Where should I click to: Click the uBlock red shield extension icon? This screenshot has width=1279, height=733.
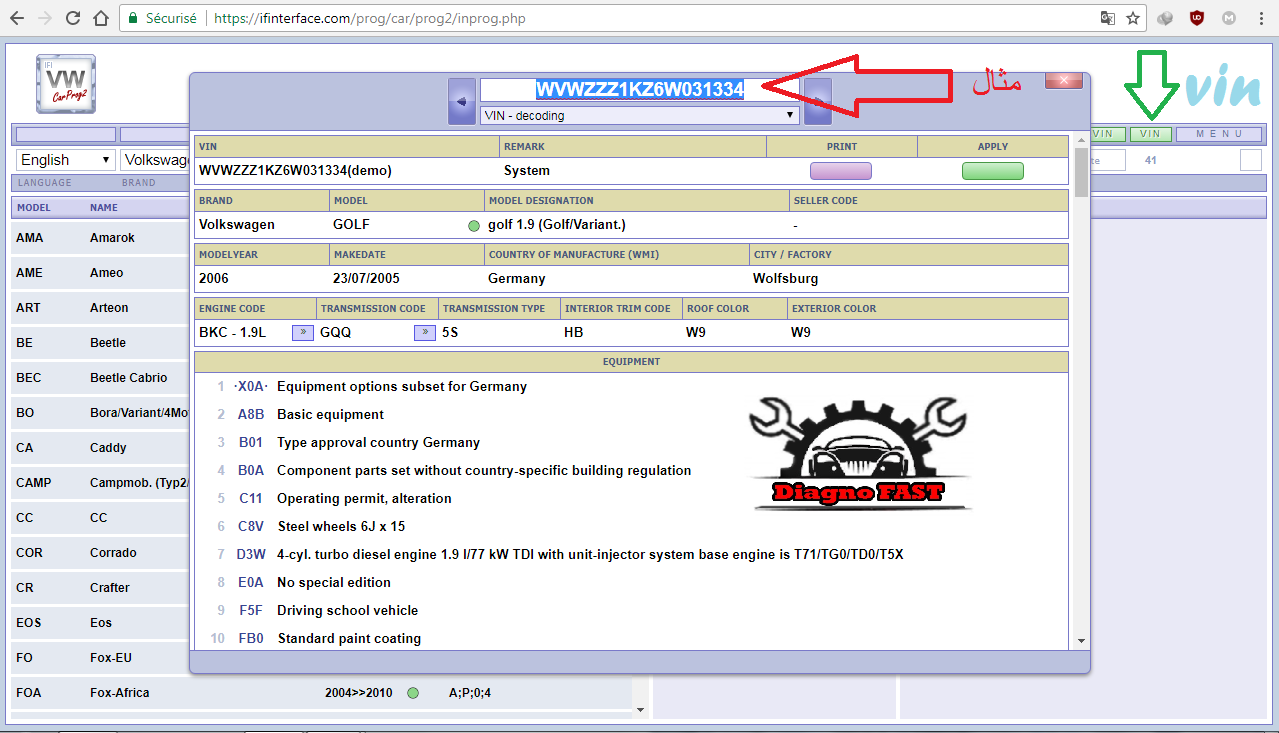pyautogui.click(x=1197, y=18)
